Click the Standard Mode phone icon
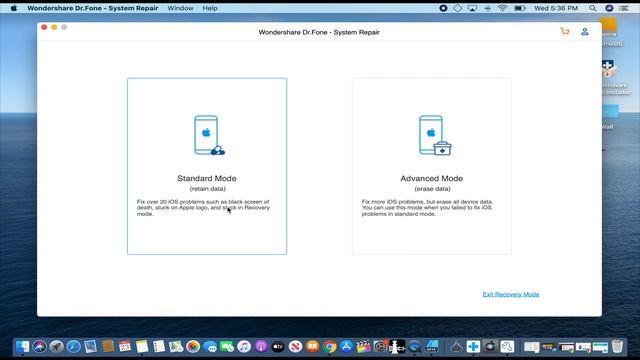The height and width of the screenshot is (360, 640). [209, 135]
